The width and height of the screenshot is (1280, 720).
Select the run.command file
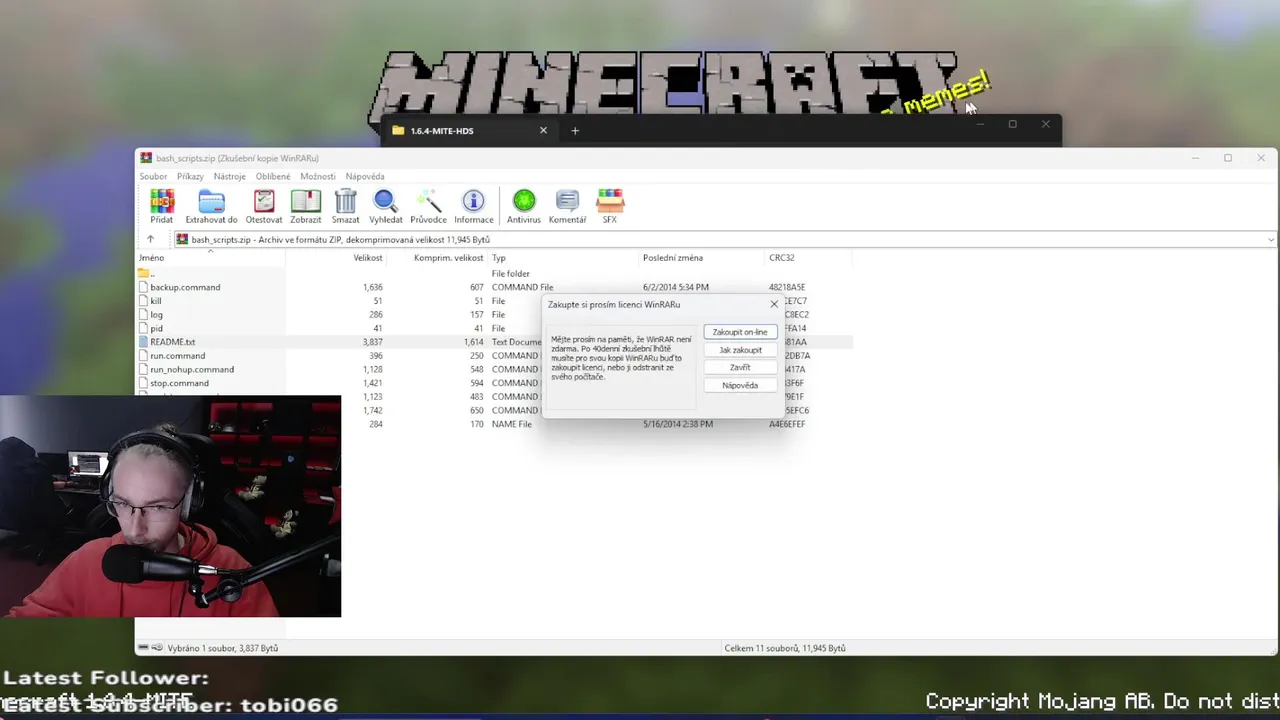(177, 355)
